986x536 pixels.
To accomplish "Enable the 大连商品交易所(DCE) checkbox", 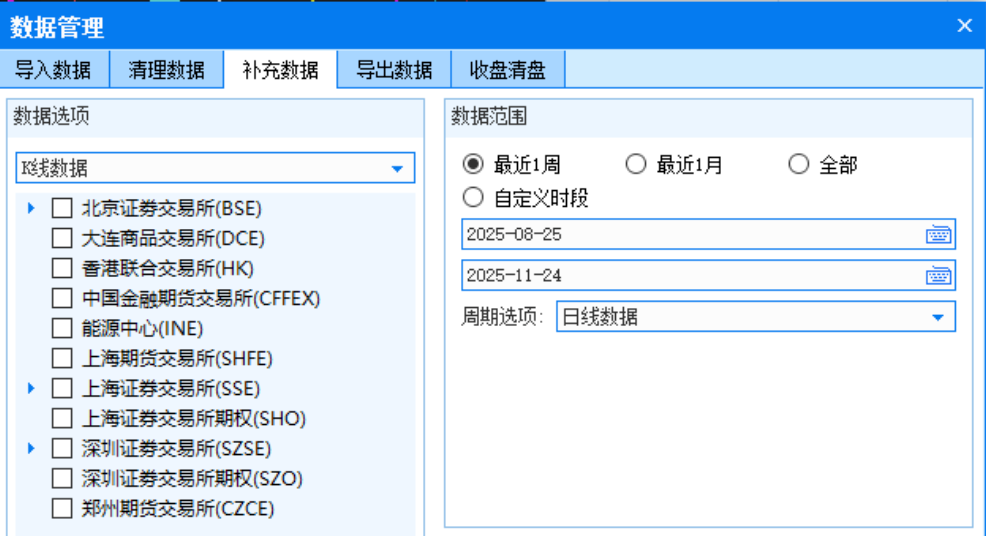I will [62, 239].
